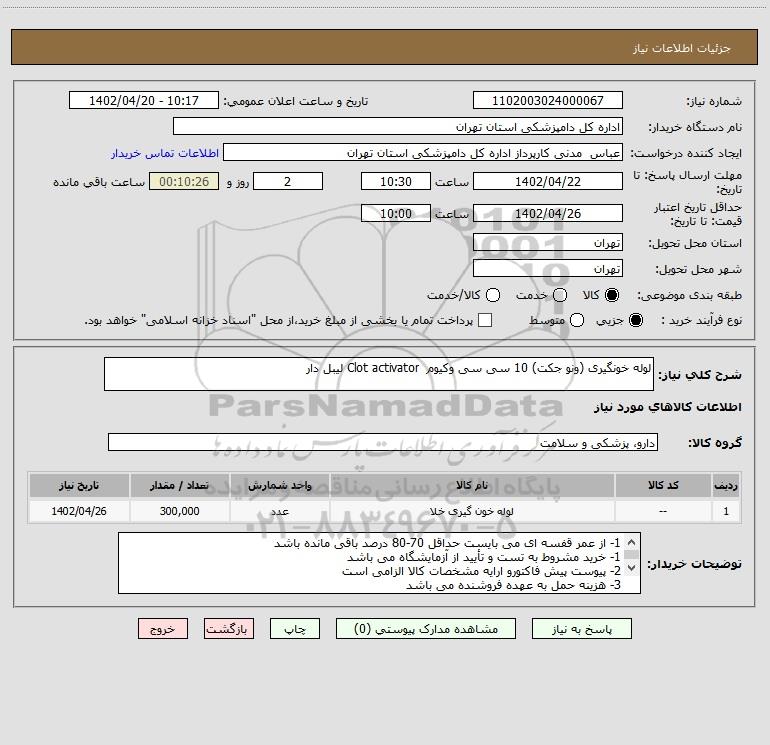Click row number 1 cell
This screenshot has width=770, height=745.
(726, 511)
